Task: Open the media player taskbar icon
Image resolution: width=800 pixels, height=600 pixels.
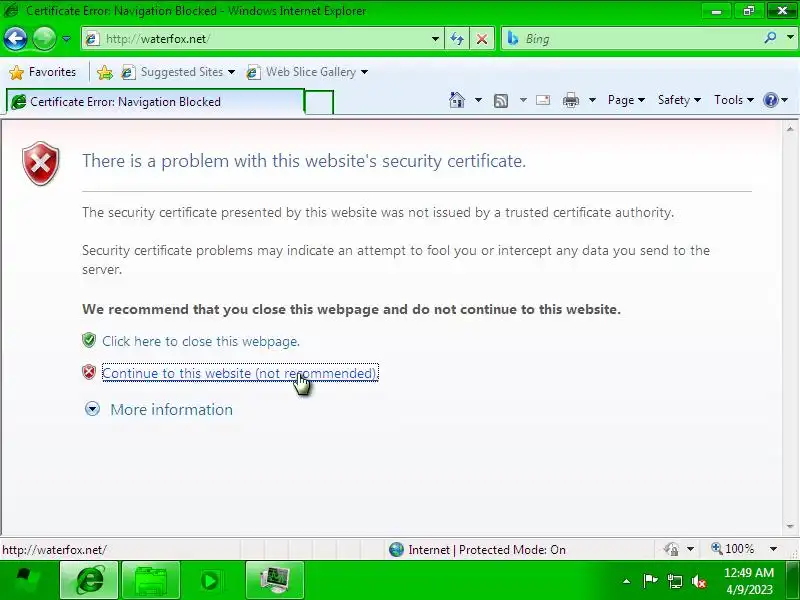Action: click(209, 580)
